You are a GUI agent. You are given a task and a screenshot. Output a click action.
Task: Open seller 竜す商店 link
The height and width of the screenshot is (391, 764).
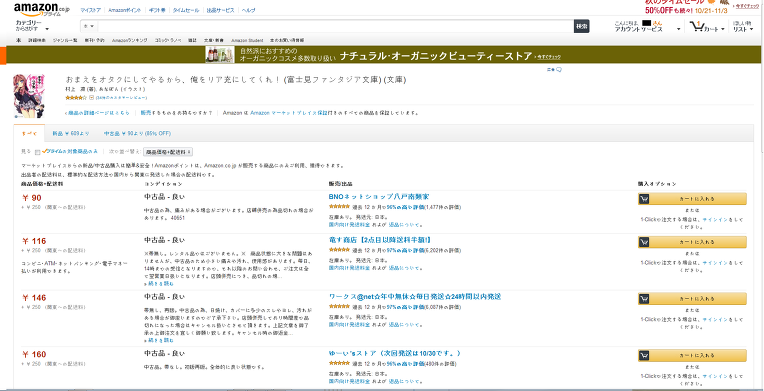pos(380,240)
